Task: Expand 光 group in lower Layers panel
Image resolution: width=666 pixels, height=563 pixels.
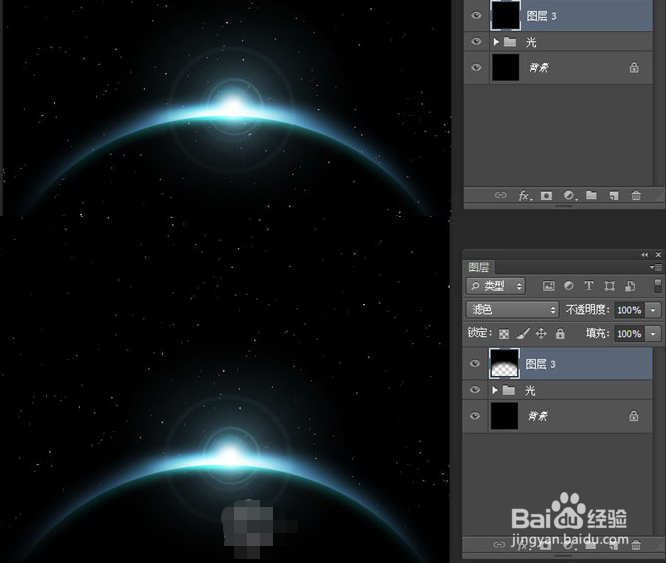Action: click(495, 390)
